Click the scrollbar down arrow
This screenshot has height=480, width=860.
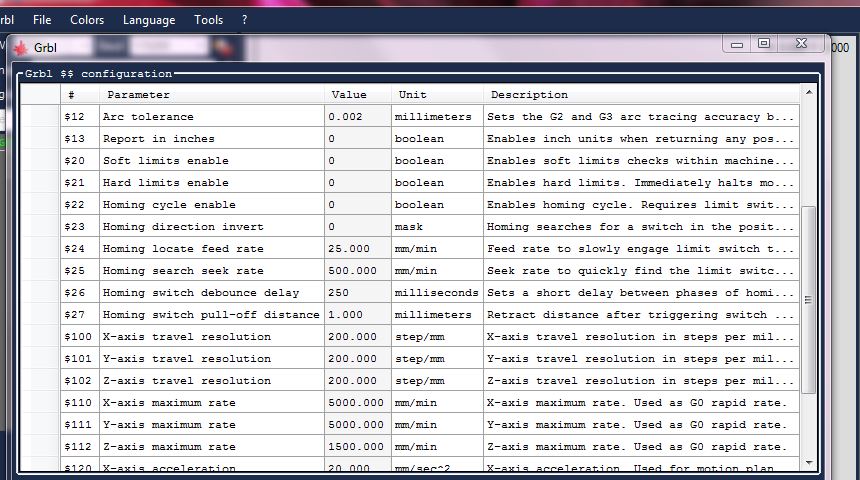pos(809,463)
